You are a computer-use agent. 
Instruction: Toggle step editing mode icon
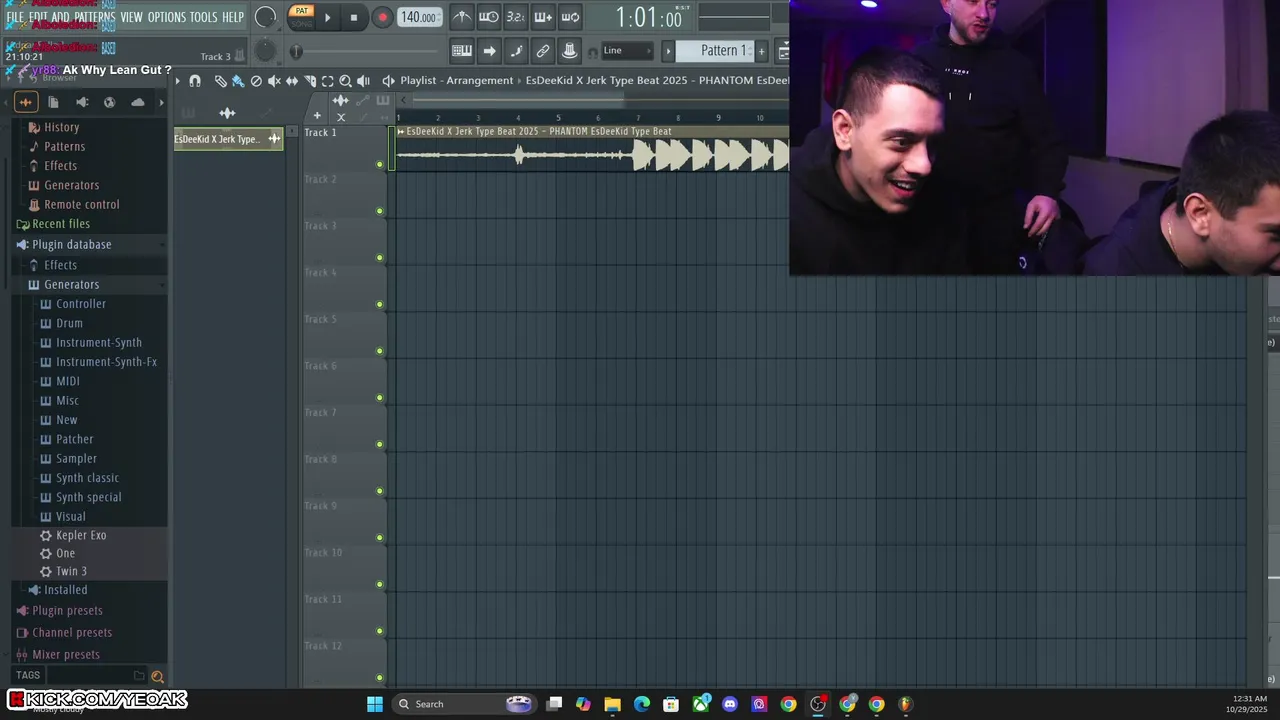[x=515, y=51]
